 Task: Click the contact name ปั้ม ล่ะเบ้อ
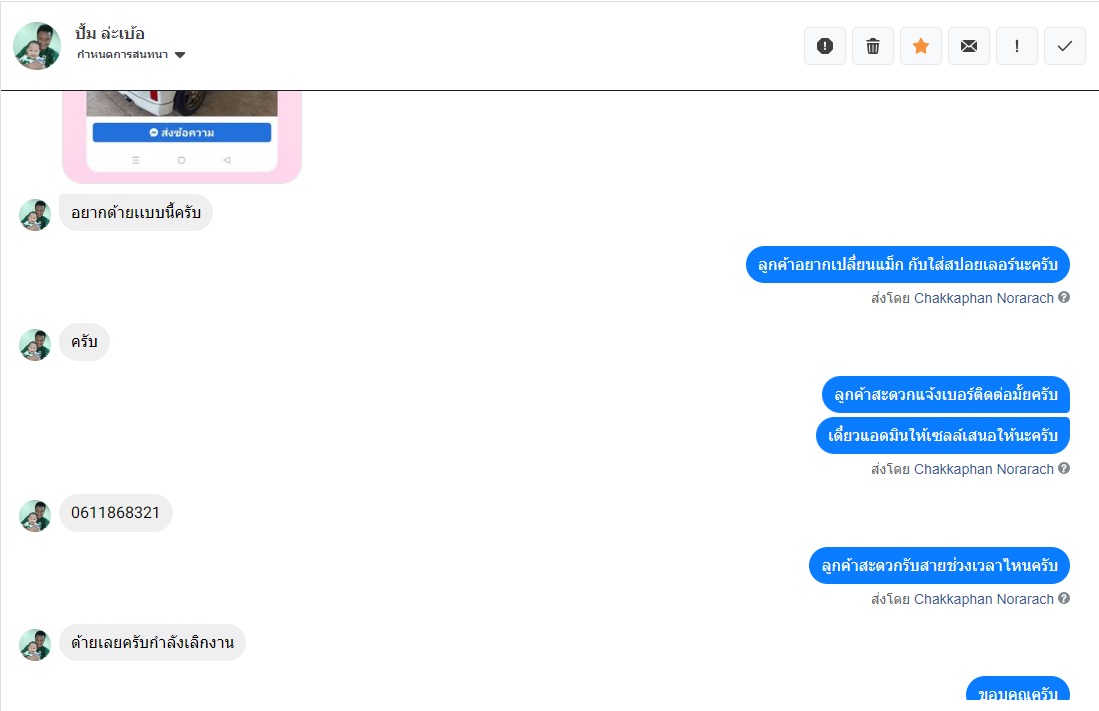pyautogui.click(x=110, y=33)
